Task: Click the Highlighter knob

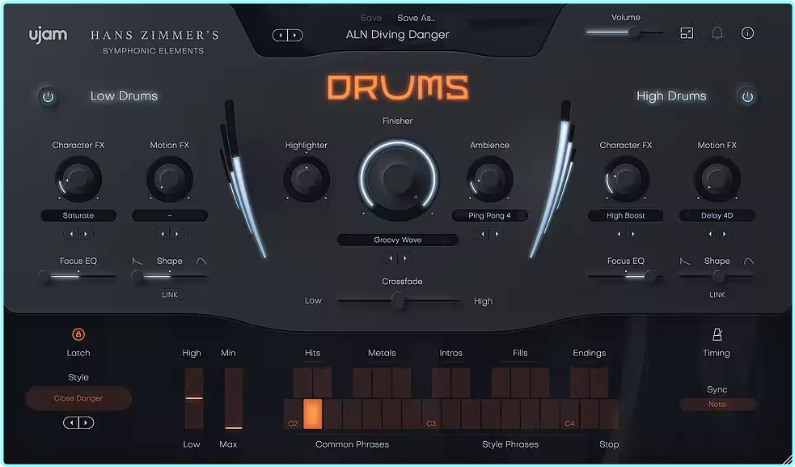Action: 306,178
